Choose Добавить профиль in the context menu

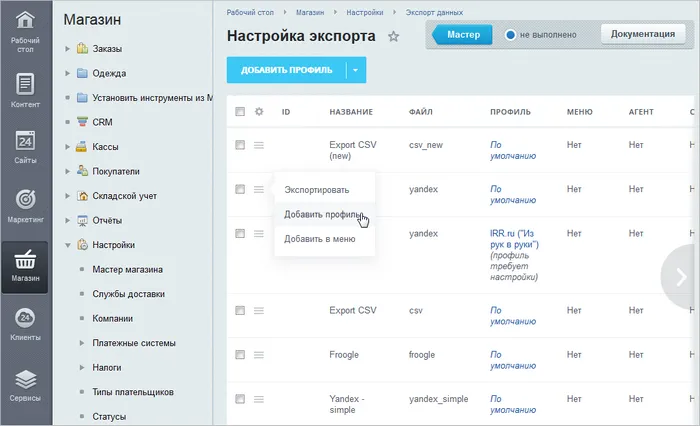[x=325, y=214]
